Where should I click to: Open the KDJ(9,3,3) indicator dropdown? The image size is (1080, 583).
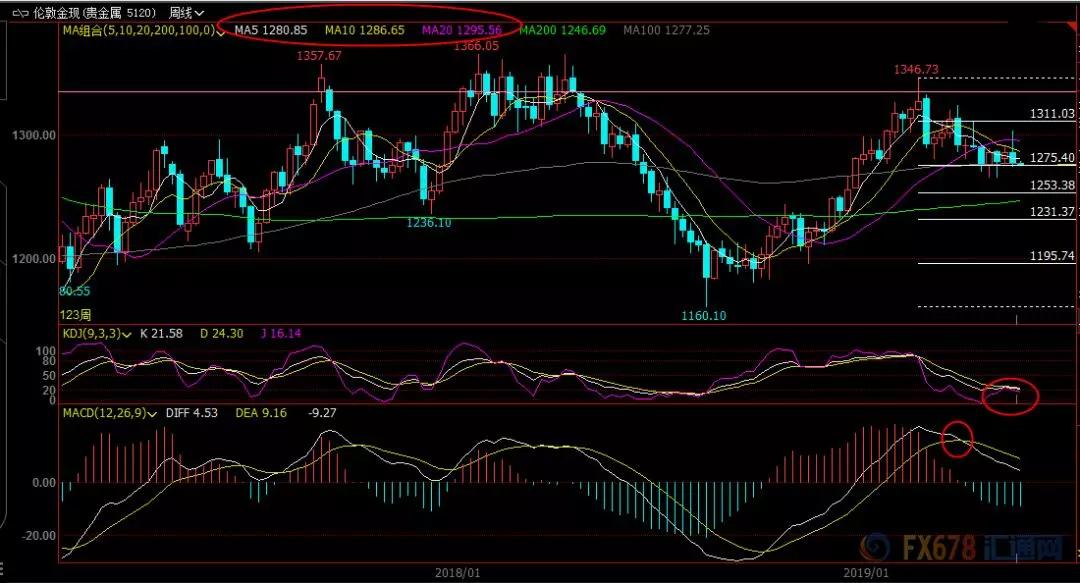click(x=130, y=335)
